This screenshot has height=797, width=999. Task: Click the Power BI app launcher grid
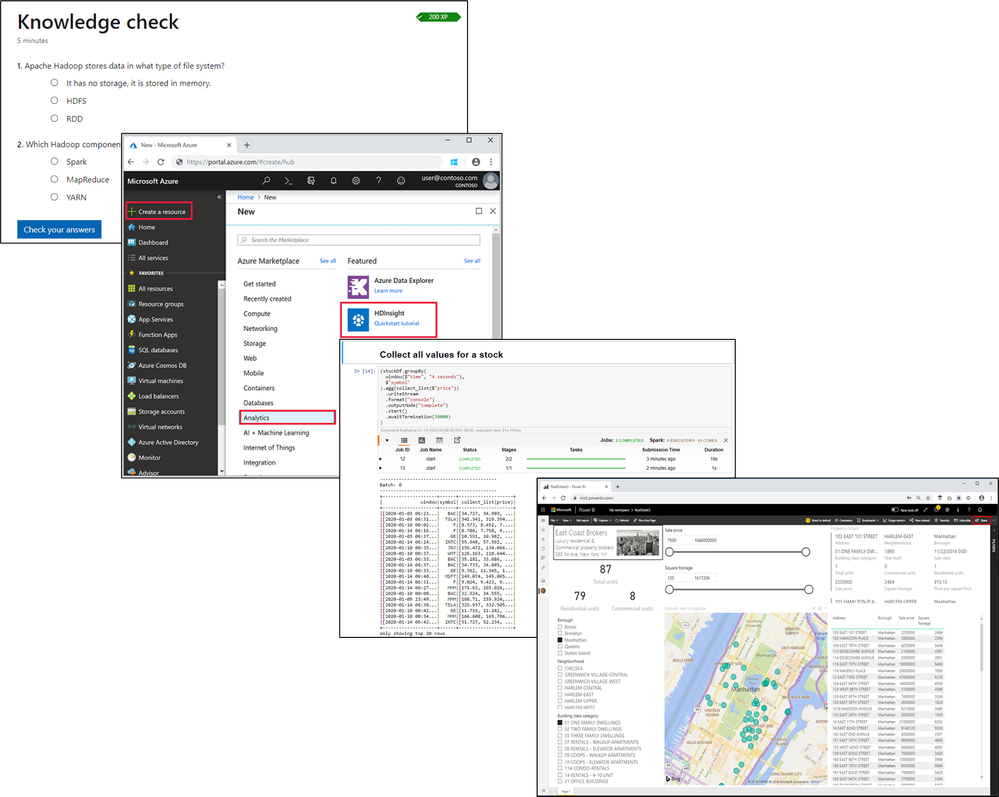click(543, 510)
